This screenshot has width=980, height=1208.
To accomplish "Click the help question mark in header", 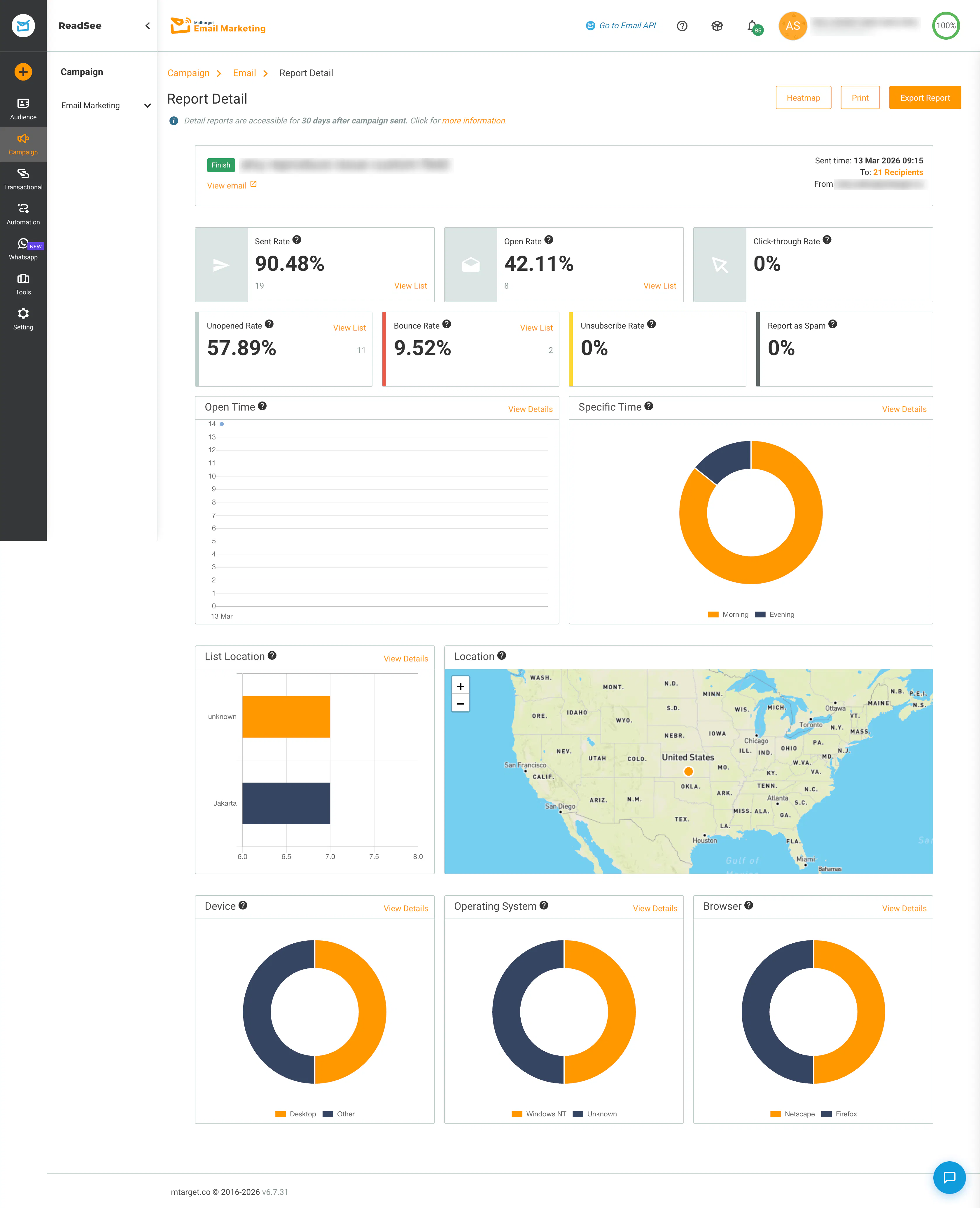I will click(x=682, y=26).
